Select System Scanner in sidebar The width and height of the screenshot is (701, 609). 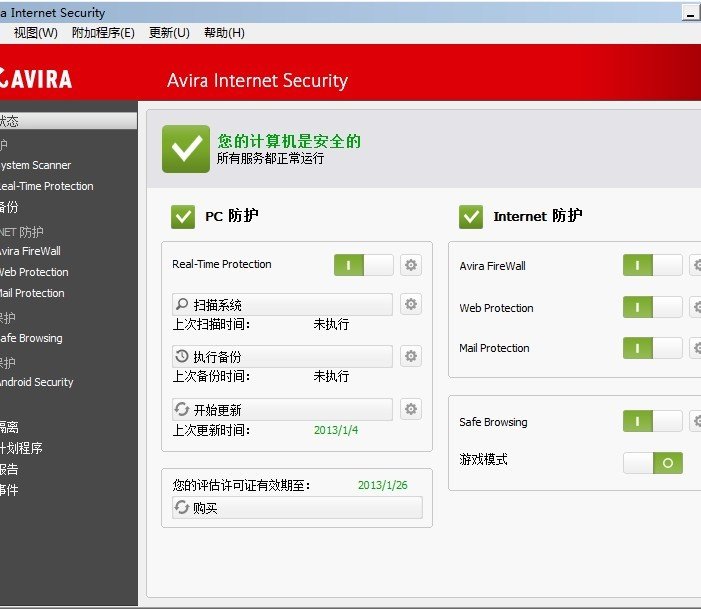point(35,165)
